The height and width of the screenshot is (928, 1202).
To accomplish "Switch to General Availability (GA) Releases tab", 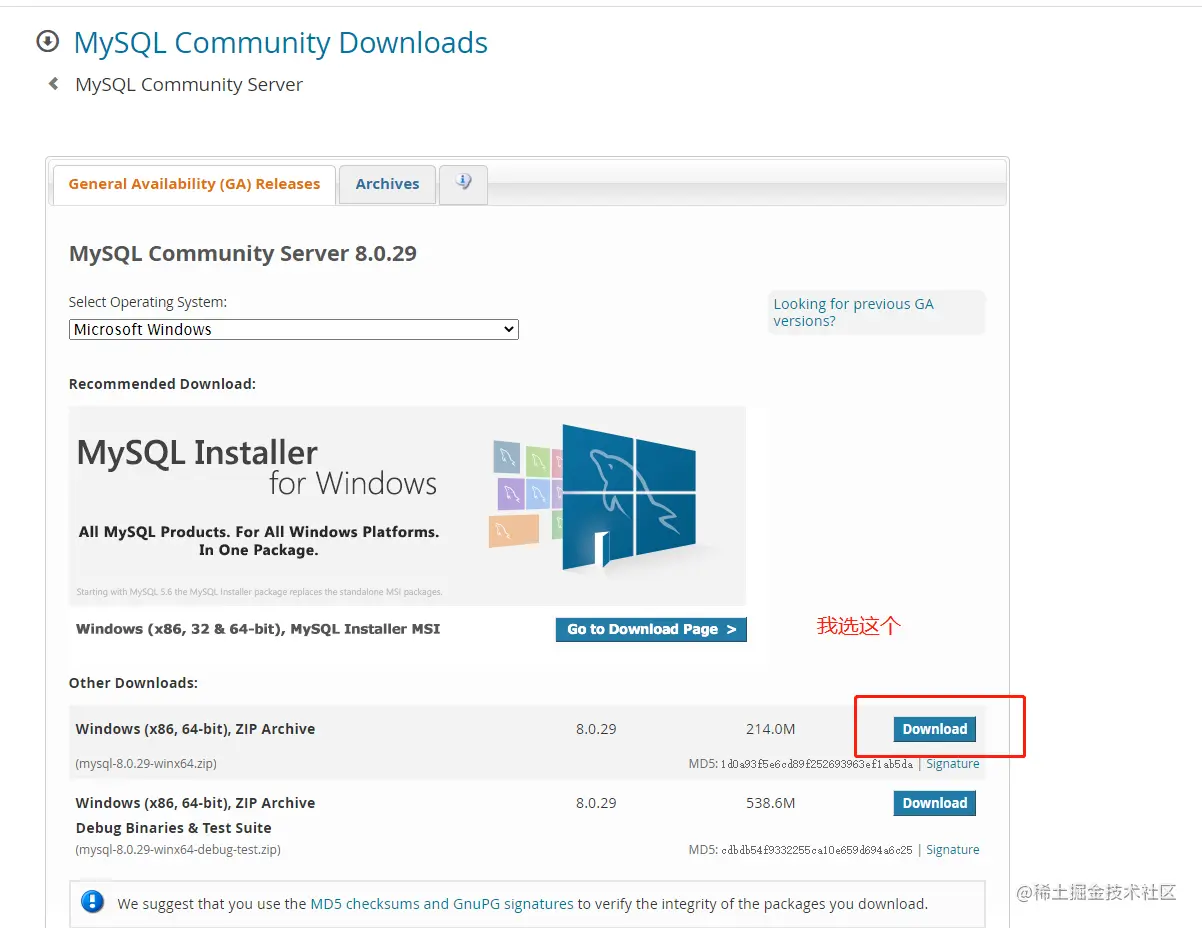I will pyautogui.click(x=194, y=184).
